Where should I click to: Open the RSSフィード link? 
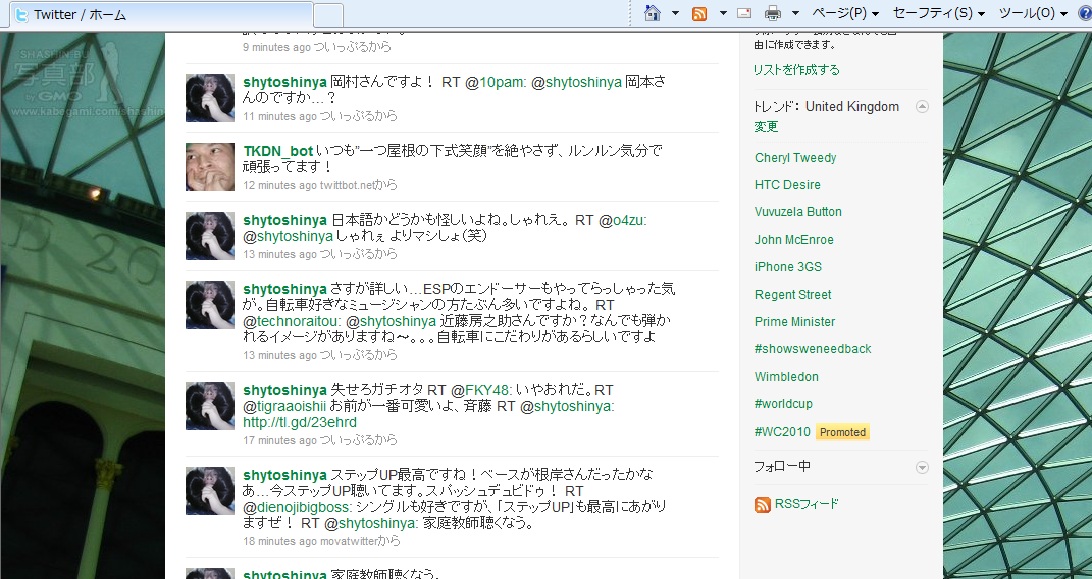point(806,504)
